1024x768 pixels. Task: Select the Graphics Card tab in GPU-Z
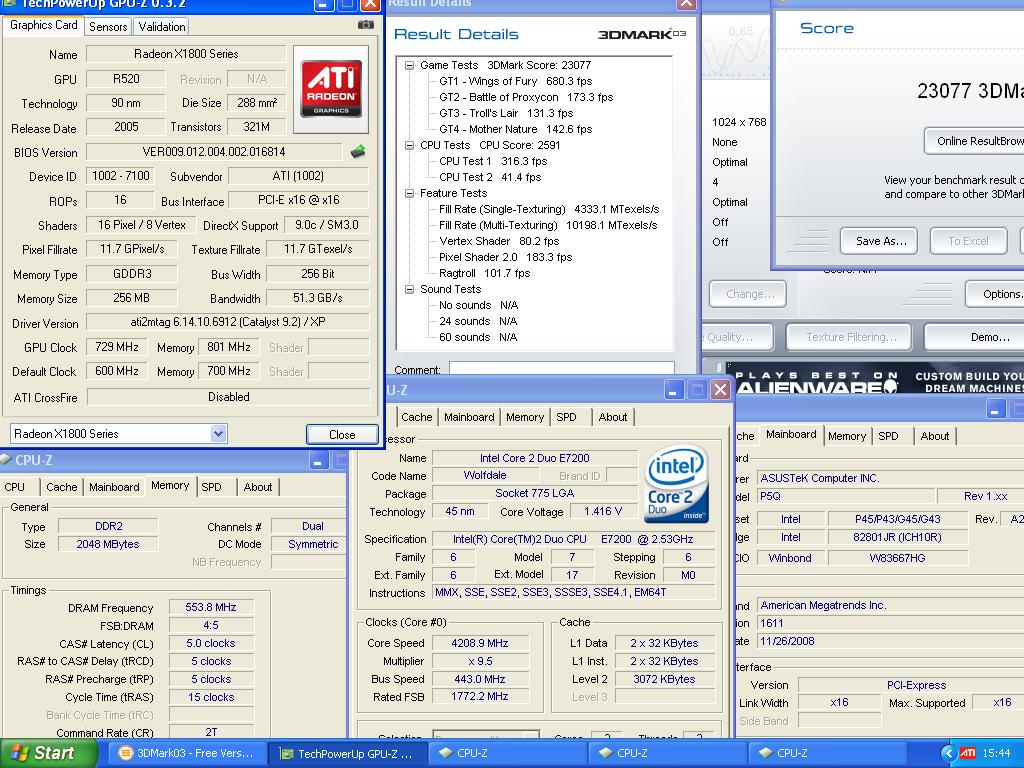tap(43, 25)
